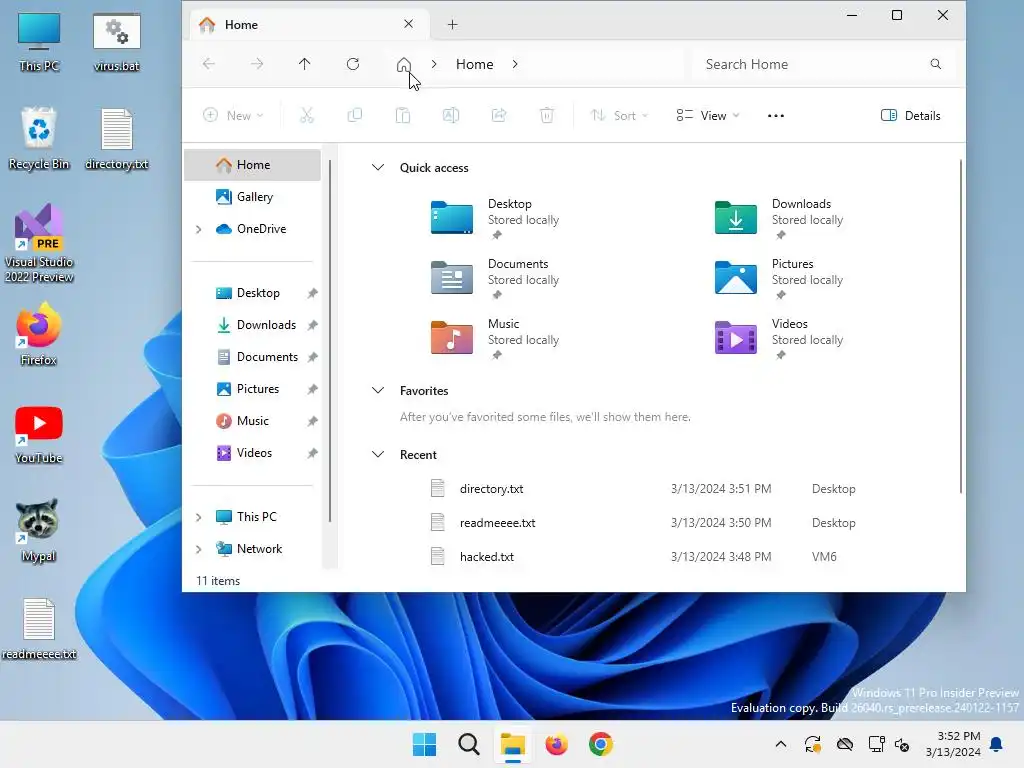The height and width of the screenshot is (768, 1024).
Task: Click the Rename toolbar icon
Action: 451,116
